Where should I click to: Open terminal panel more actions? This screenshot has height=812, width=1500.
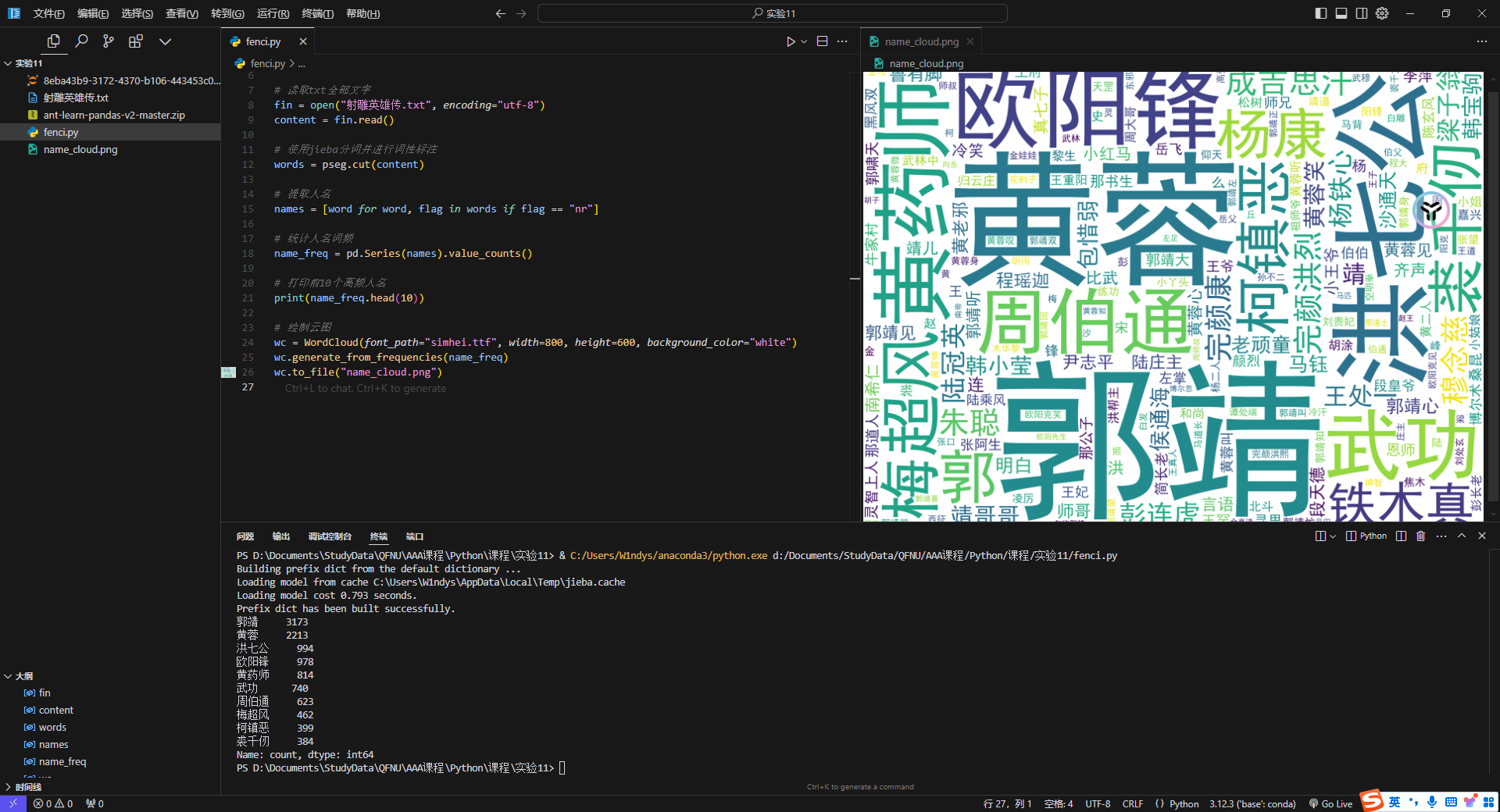click(x=1441, y=536)
